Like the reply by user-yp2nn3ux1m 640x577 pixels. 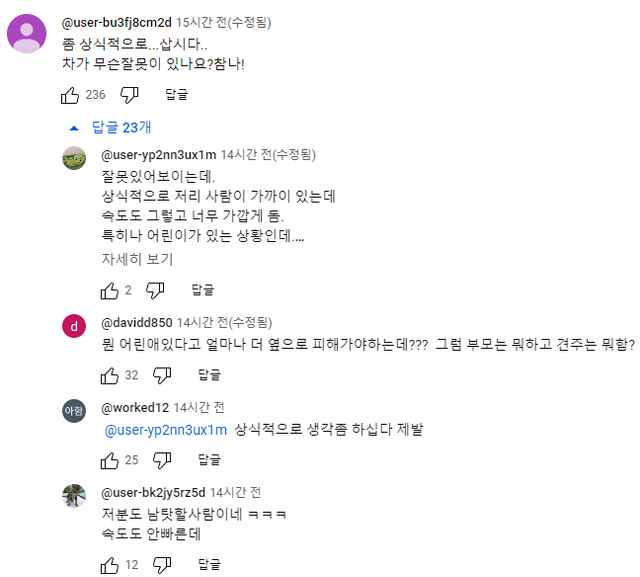coord(110,290)
